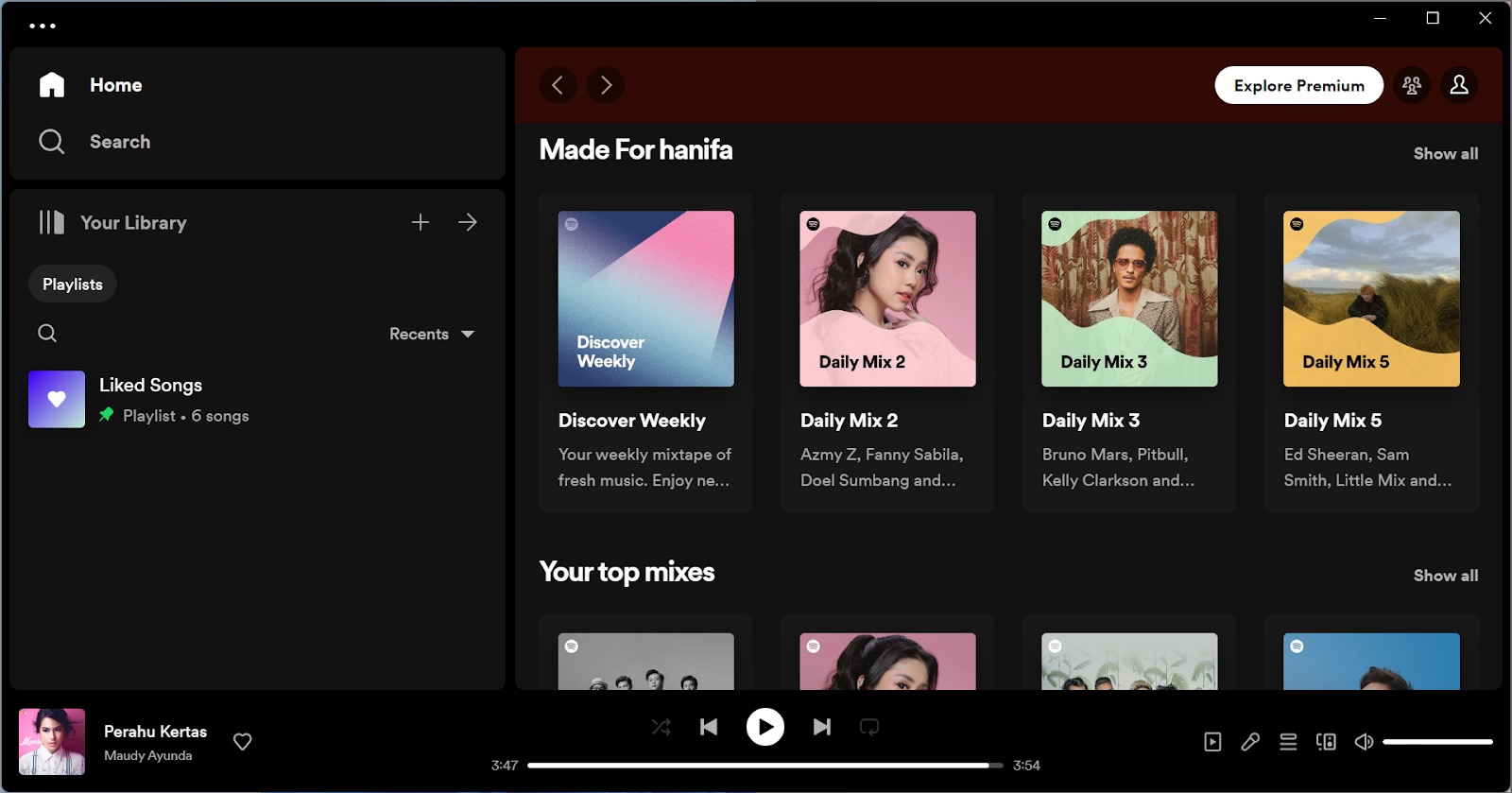Open the Recents sort dropdown
Screen dimensions: 1512x793
pos(432,334)
